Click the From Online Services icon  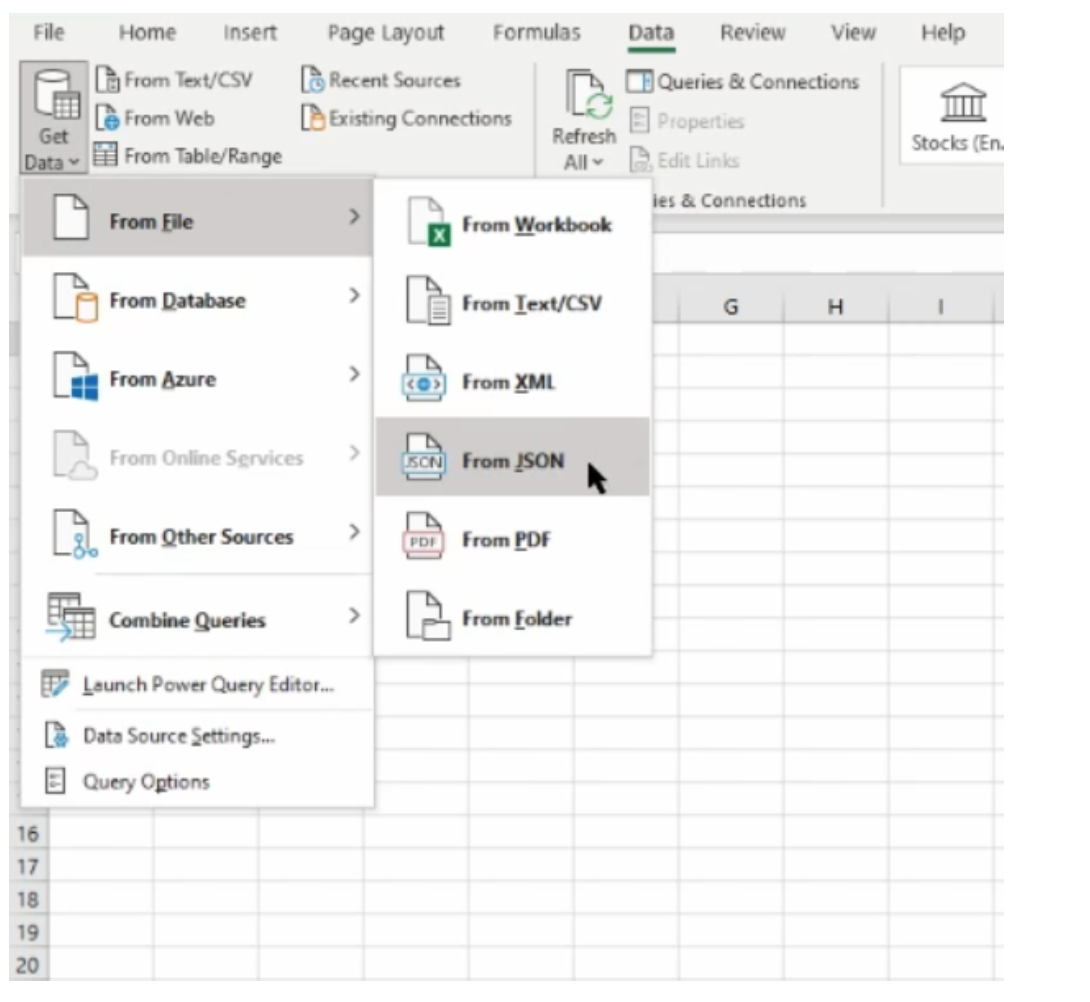pos(75,455)
